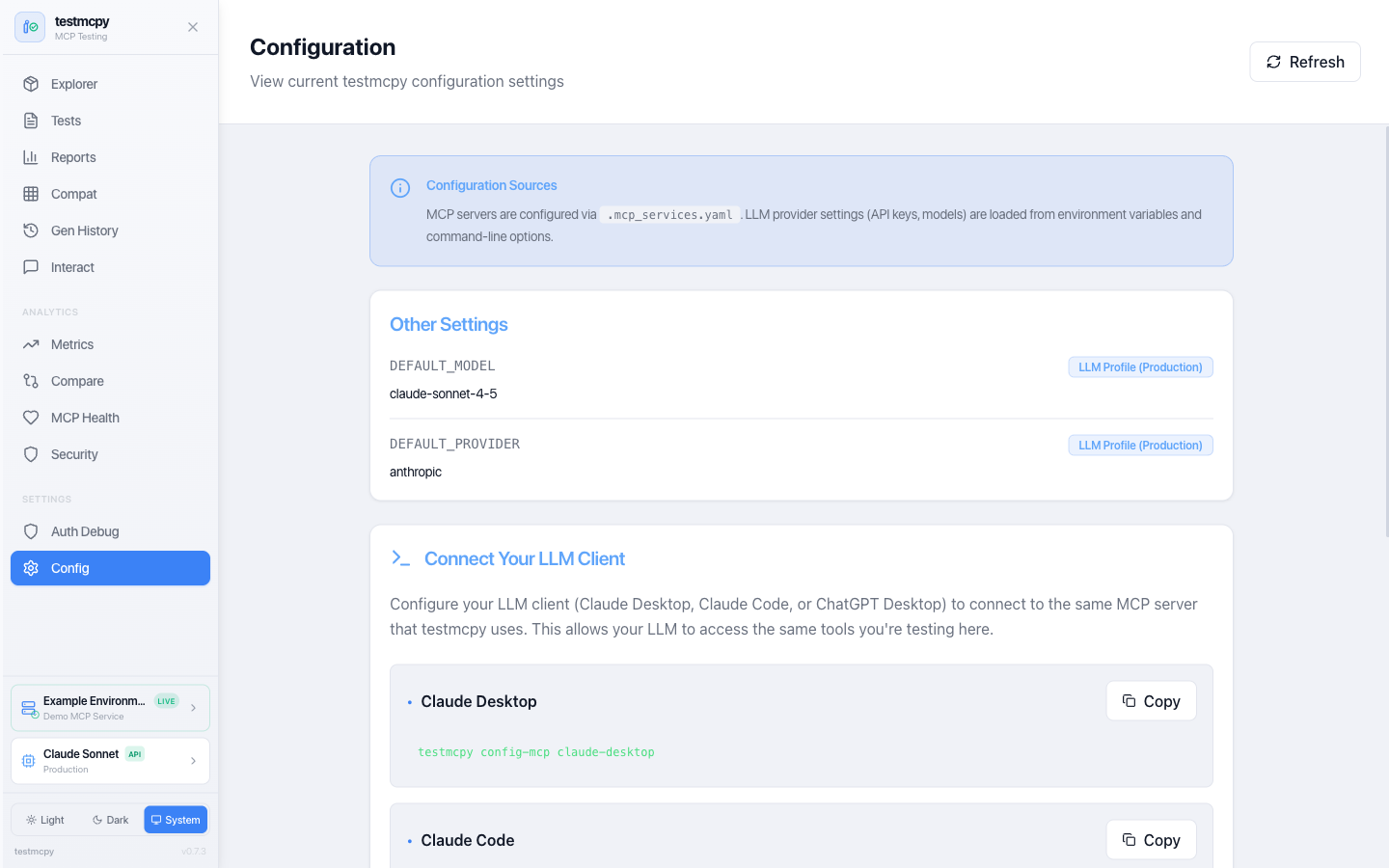Open the Compare page label

coord(77,381)
